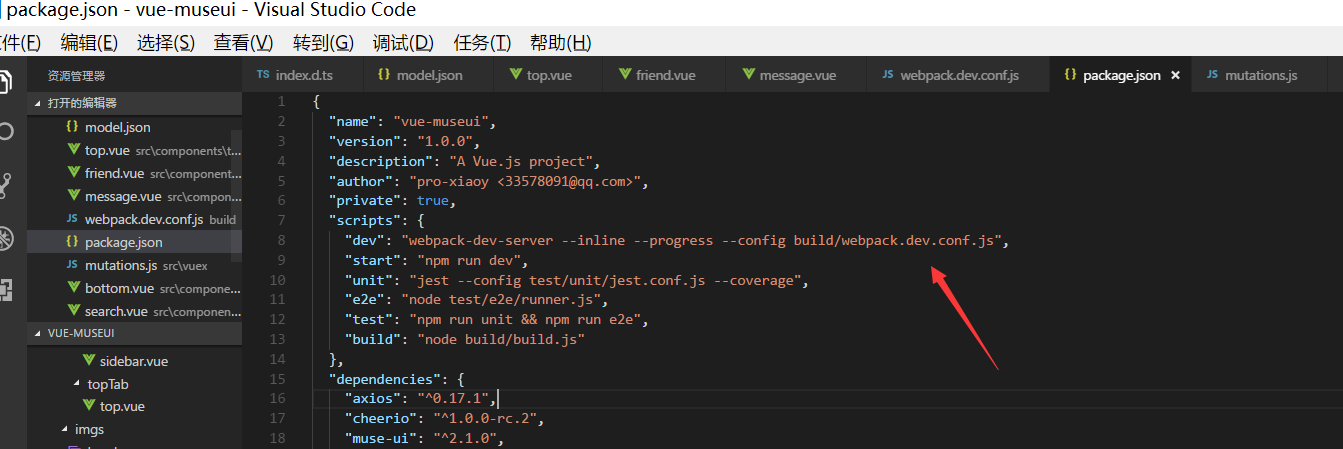
Task: Select mutations.js src\vuex in open editors
Action: tap(135, 265)
